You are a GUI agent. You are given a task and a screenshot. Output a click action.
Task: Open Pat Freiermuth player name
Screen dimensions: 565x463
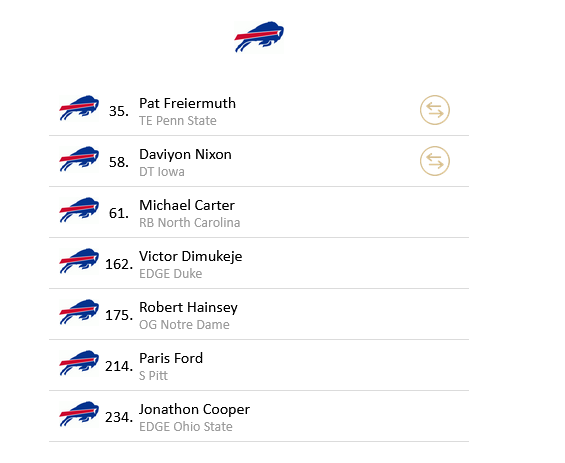[187, 103]
